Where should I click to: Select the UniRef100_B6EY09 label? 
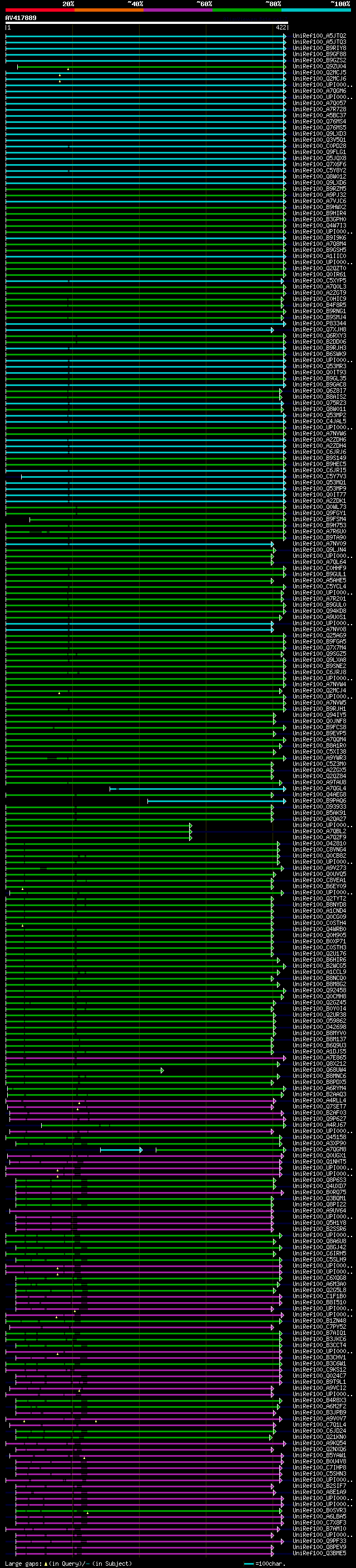point(319,886)
